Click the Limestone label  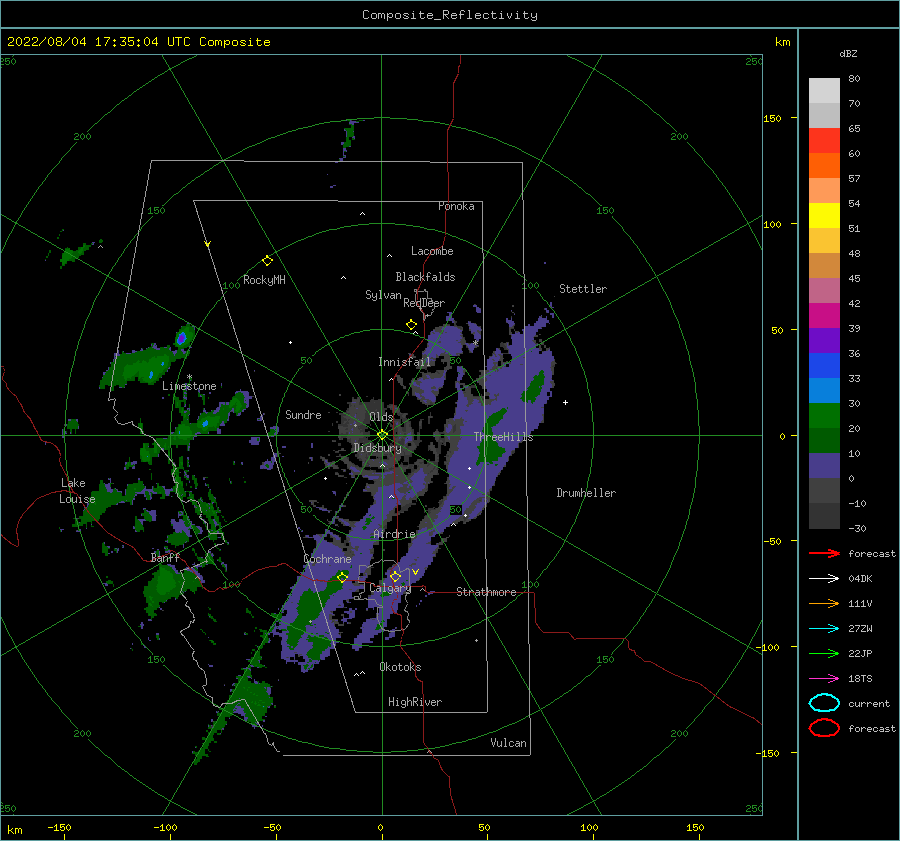tap(189, 386)
